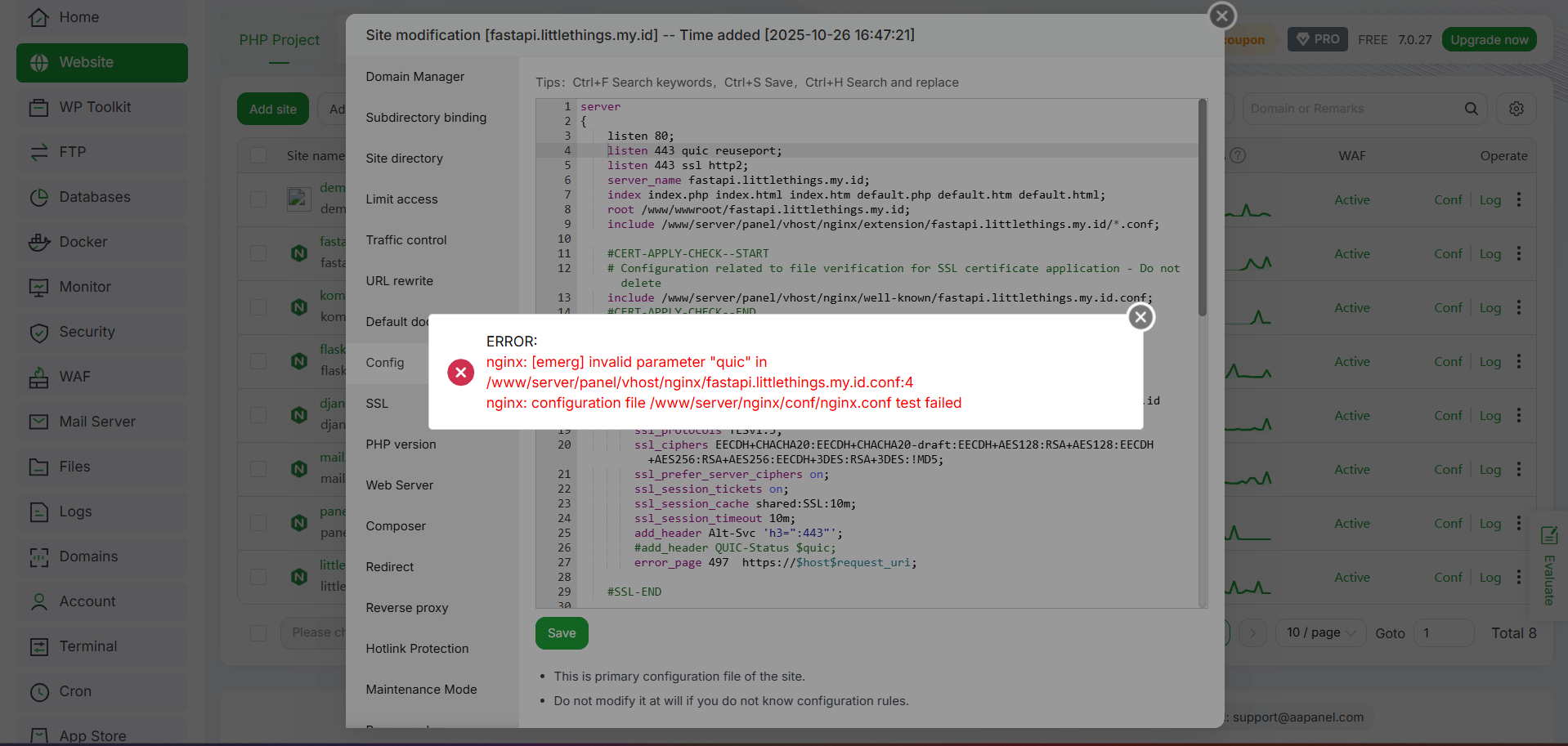
Task: Open the Evaluate side tab
Action: 1548,565
